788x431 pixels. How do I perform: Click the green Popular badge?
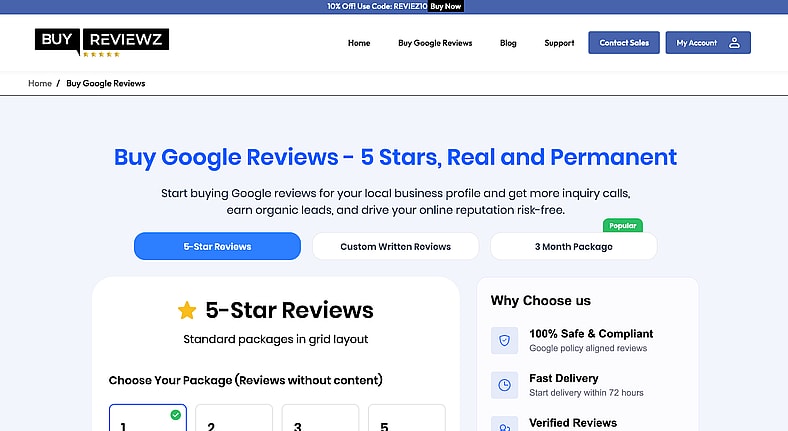click(623, 225)
